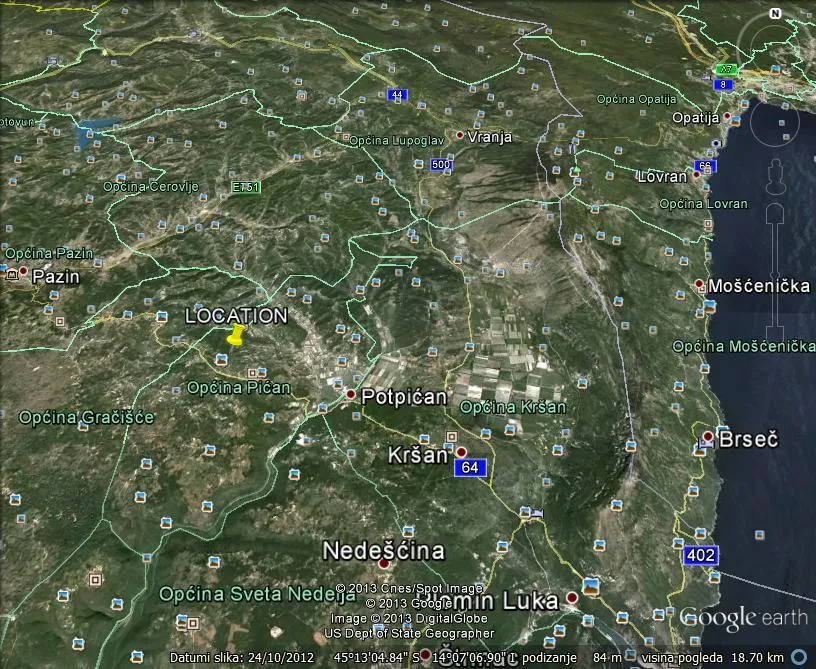Image resolution: width=816 pixels, height=669 pixels.
Task: Click the road 44 shield
Action: point(397,94)
